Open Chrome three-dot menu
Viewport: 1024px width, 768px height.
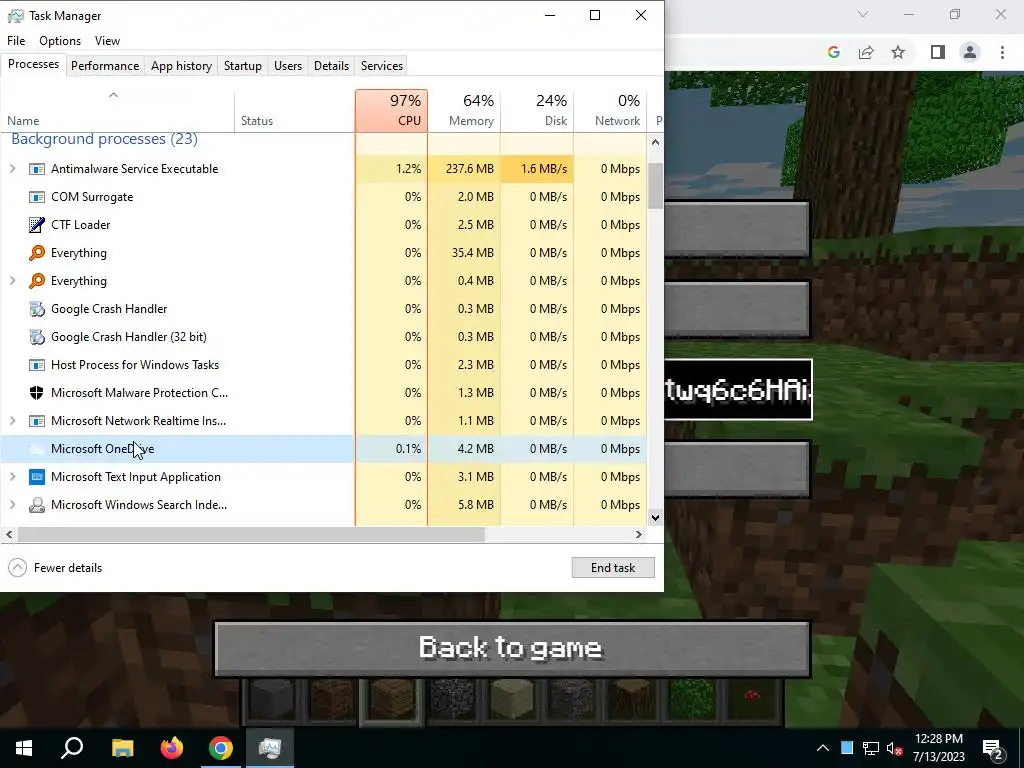pos(1002,52)
